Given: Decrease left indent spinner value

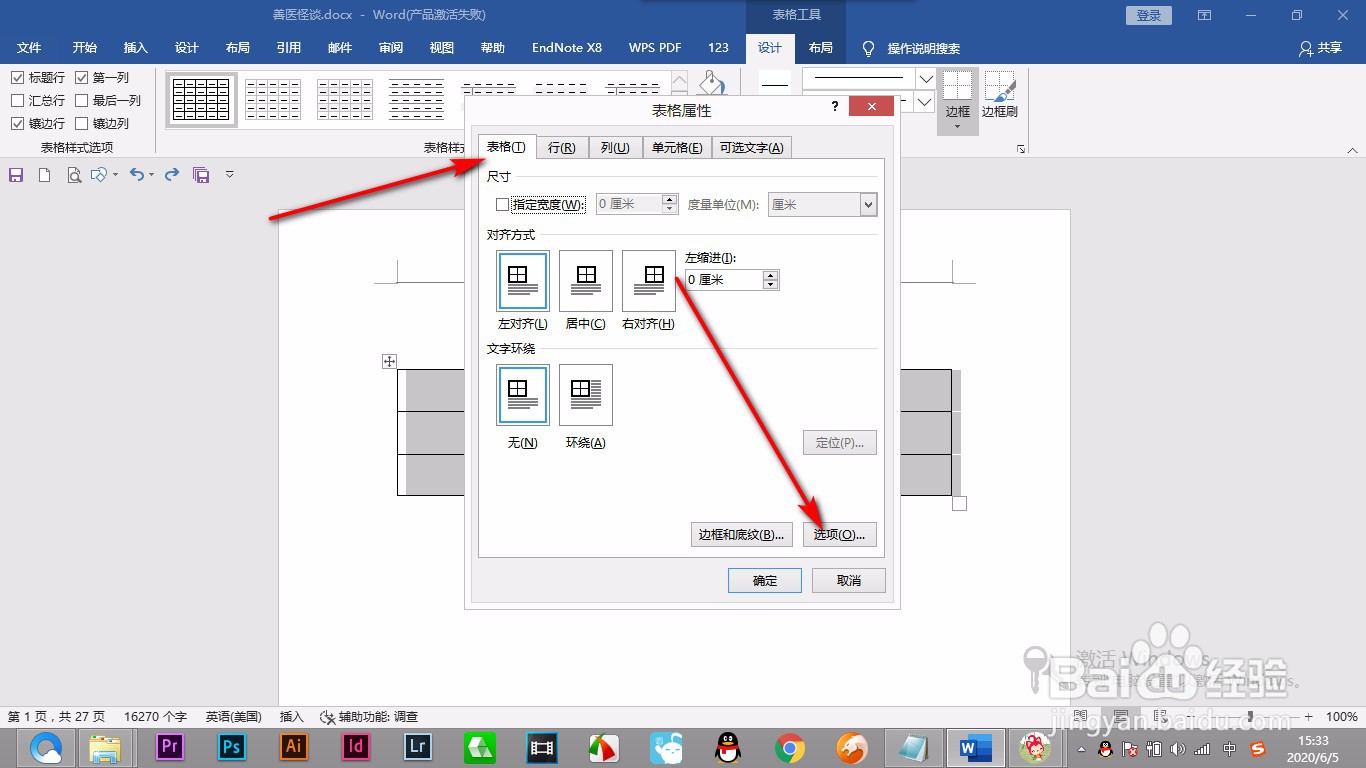Looking at the screenshot, I should click(770, 285).
